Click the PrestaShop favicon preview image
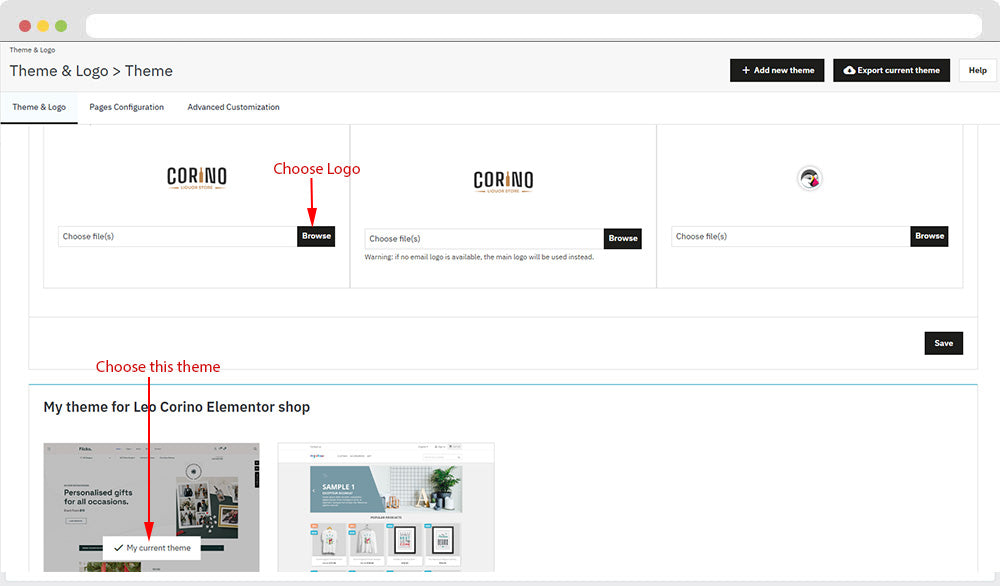The image size is (1000, 586). 810,179
